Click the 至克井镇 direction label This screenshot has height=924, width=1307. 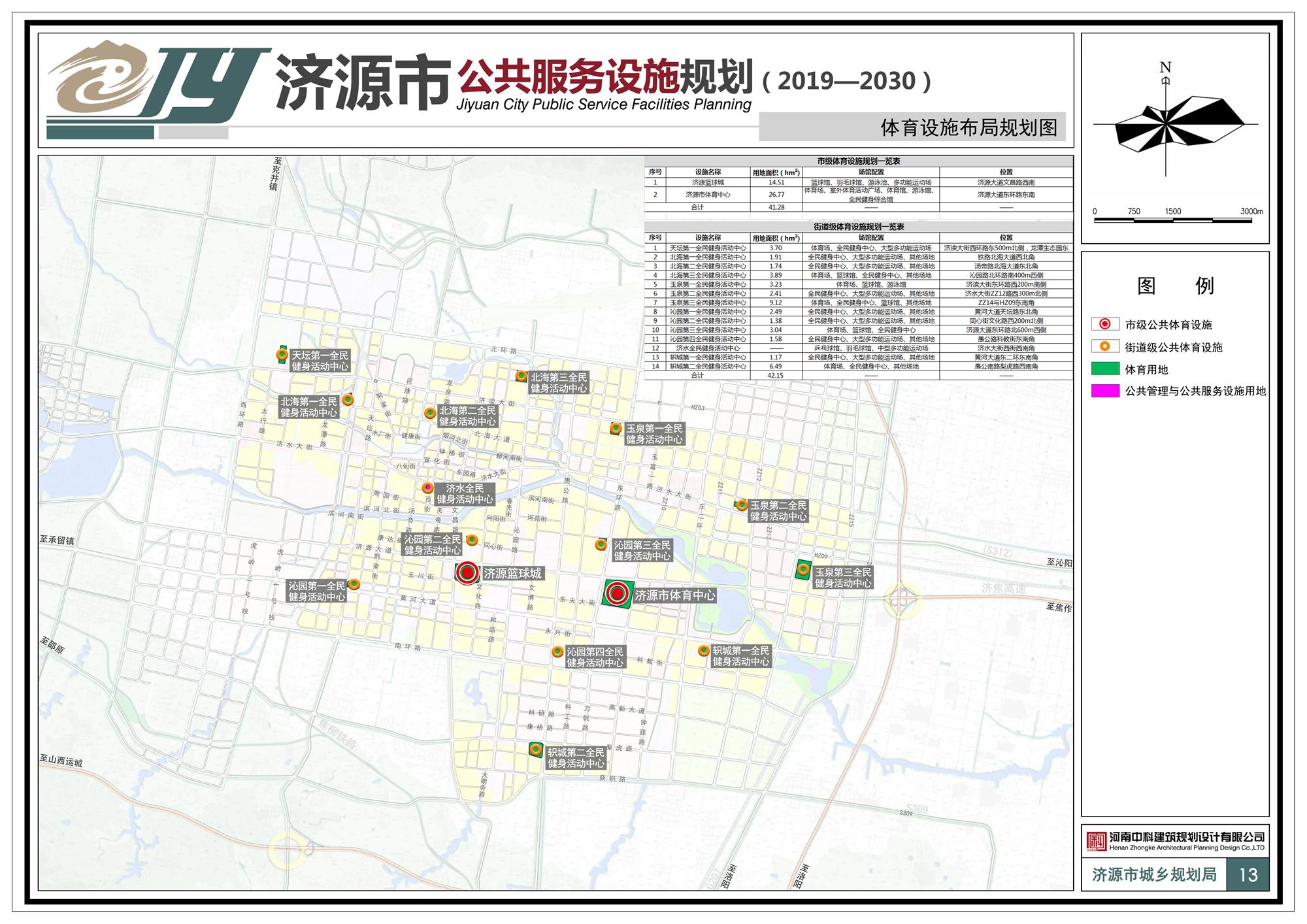(x=276, y=173)
